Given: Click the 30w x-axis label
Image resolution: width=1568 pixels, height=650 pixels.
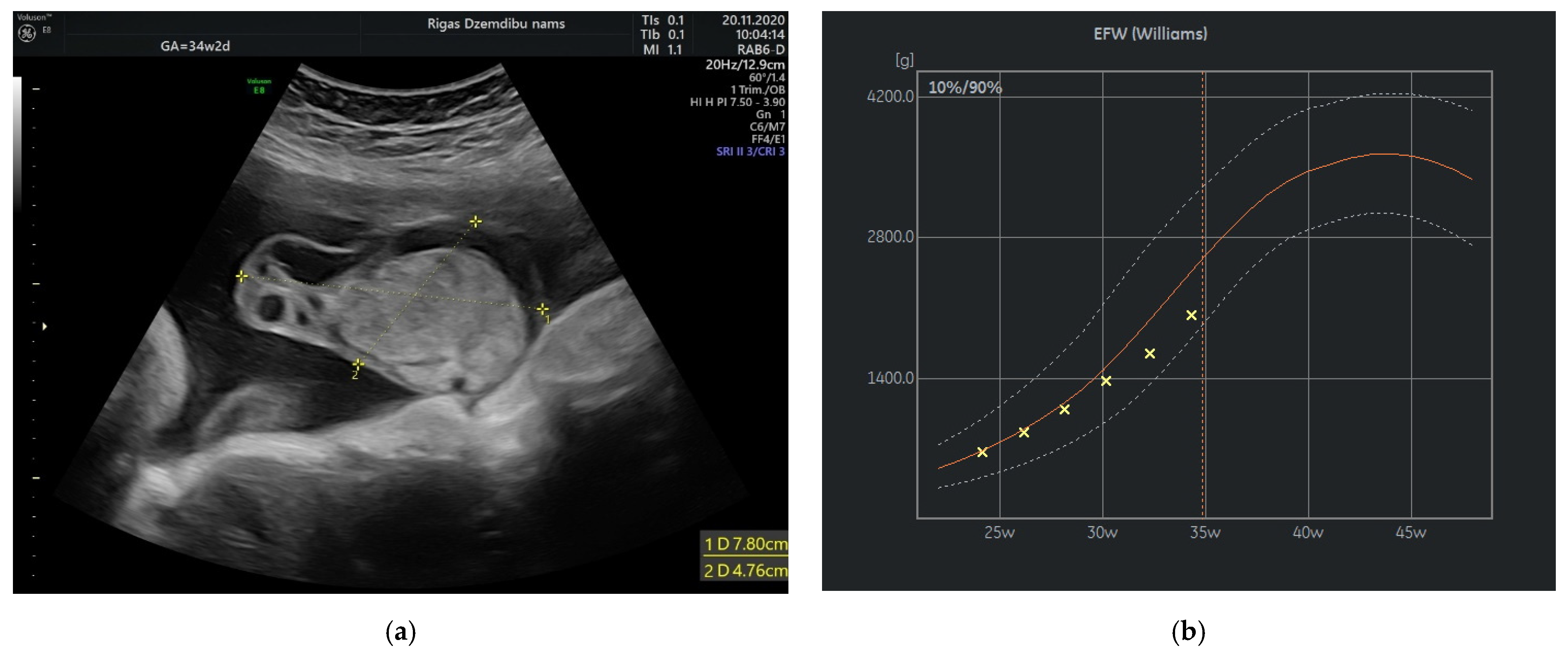Looking at the screenshot, I should click(x=1102, y=532).
